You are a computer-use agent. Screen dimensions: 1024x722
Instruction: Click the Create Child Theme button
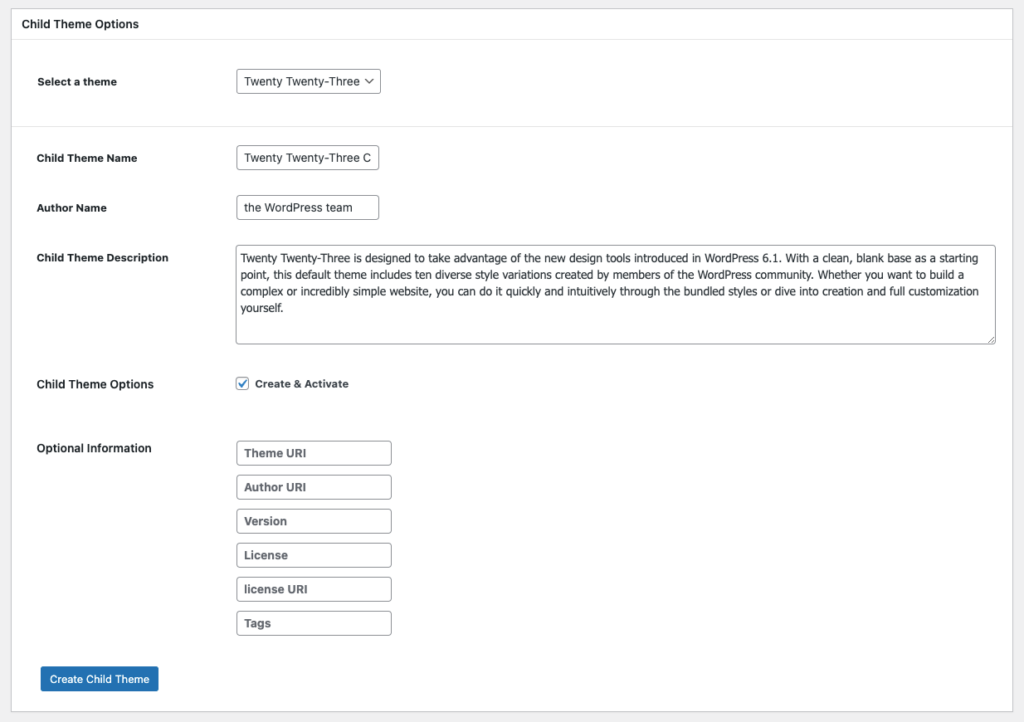(x=99, y=678)
